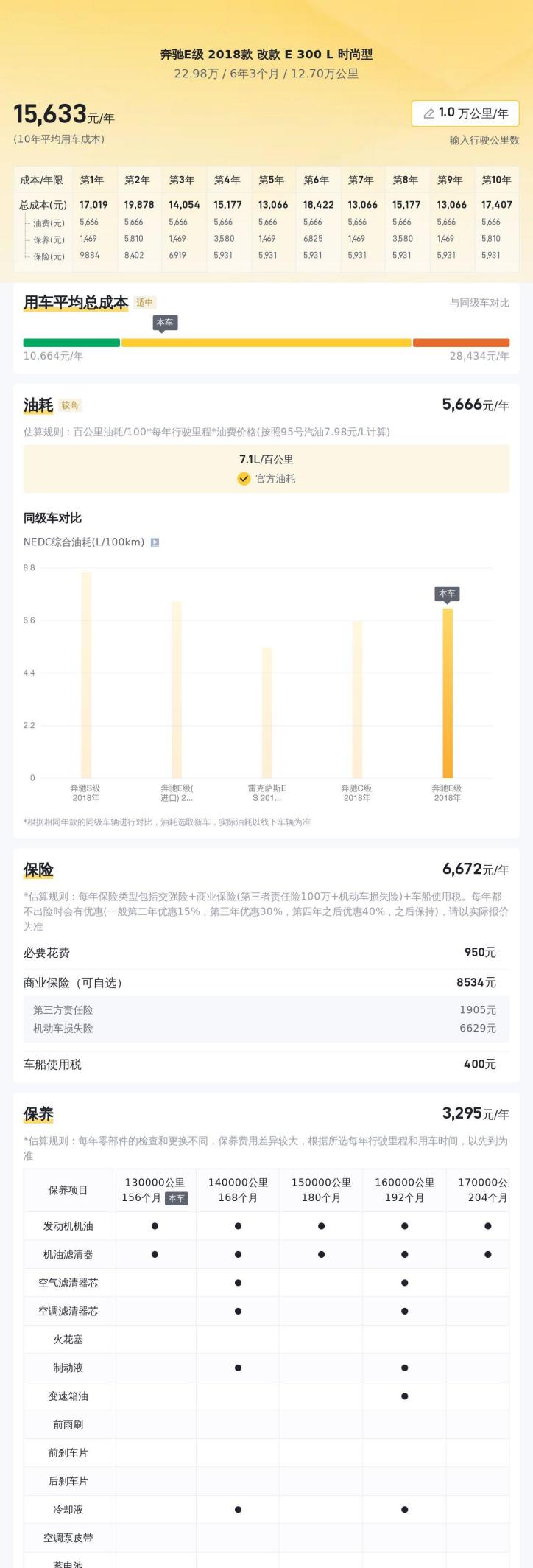Screen dimensions: 533x1568
Task: Click the 输入行驶公里数 link
Action: 484,140
